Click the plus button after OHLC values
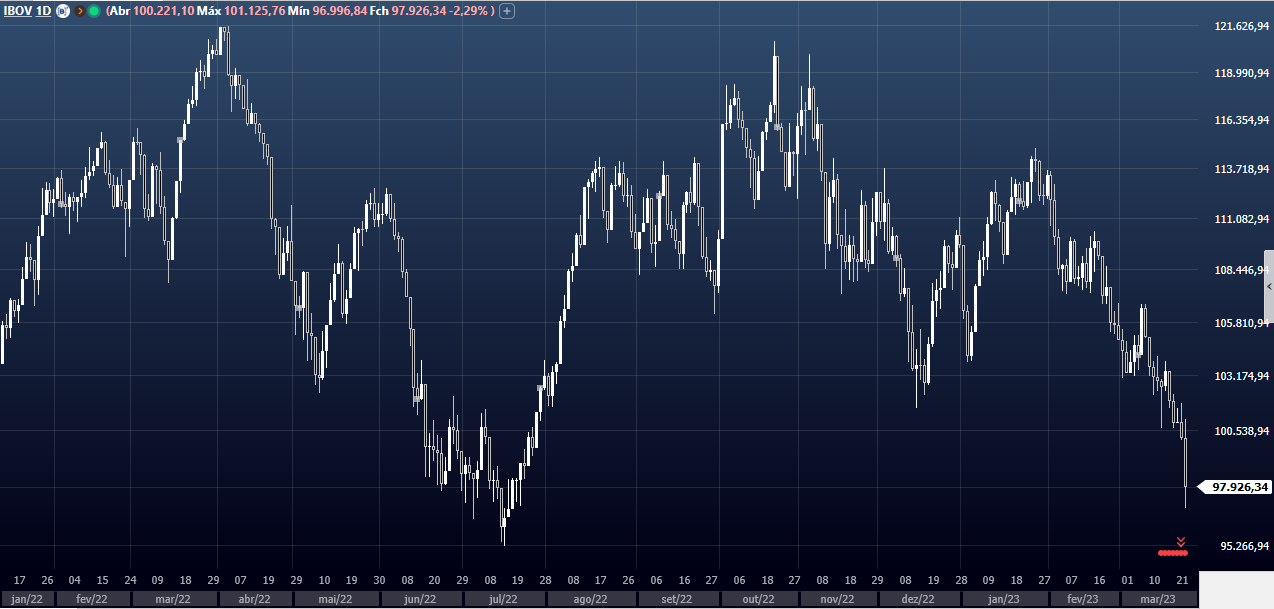The width and height of the screenshot is (1274, 609). 507,11
